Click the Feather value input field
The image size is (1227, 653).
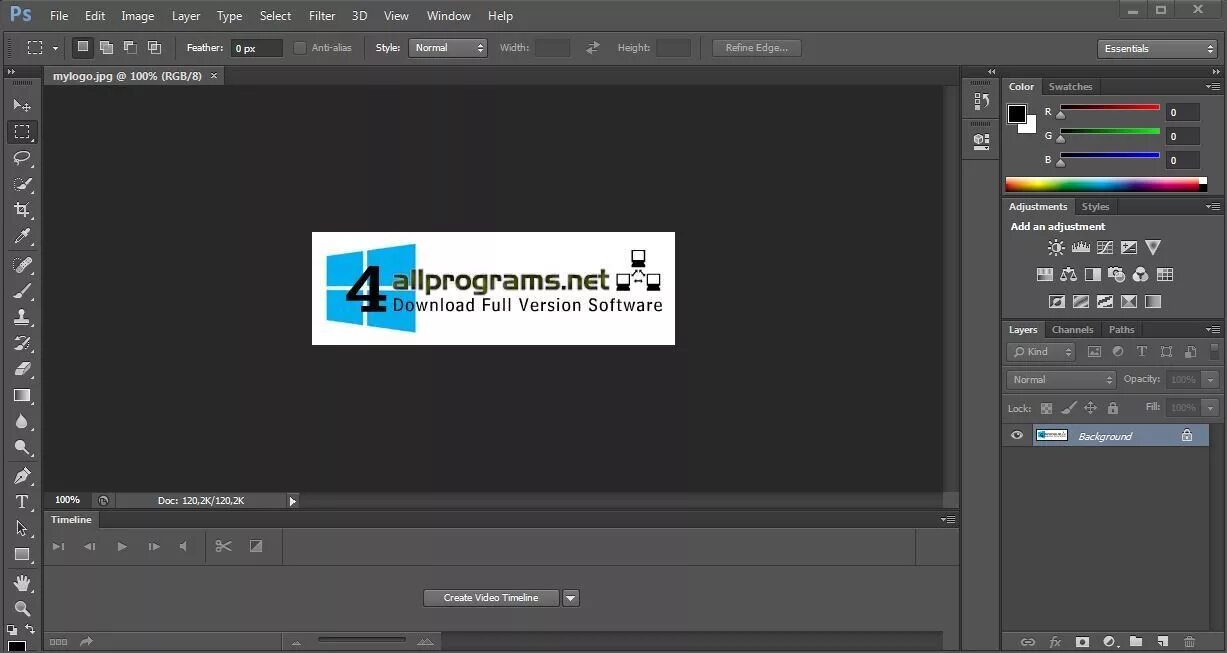click(256, 47)
